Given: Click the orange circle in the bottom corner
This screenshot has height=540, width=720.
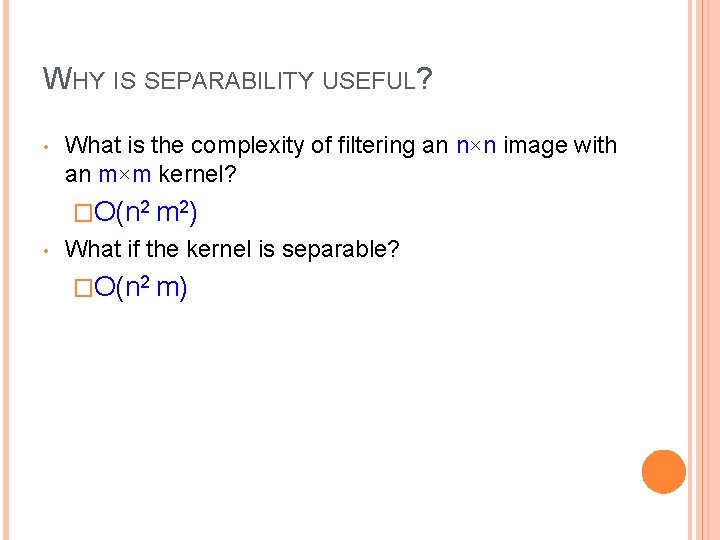Looking at the screenshot, I should 664,472.
